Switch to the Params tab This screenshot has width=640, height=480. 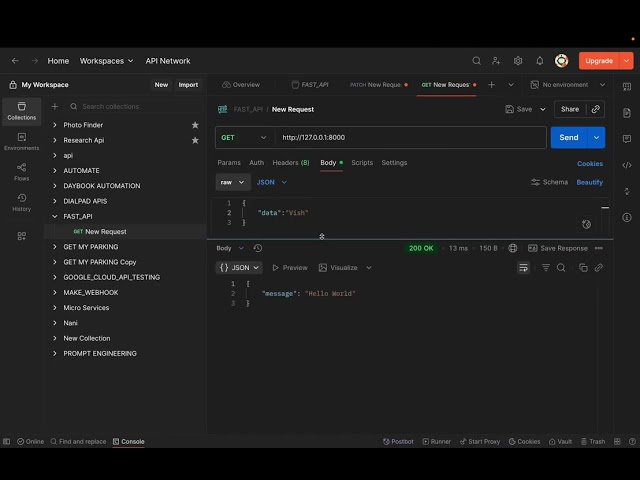[229, 163]
